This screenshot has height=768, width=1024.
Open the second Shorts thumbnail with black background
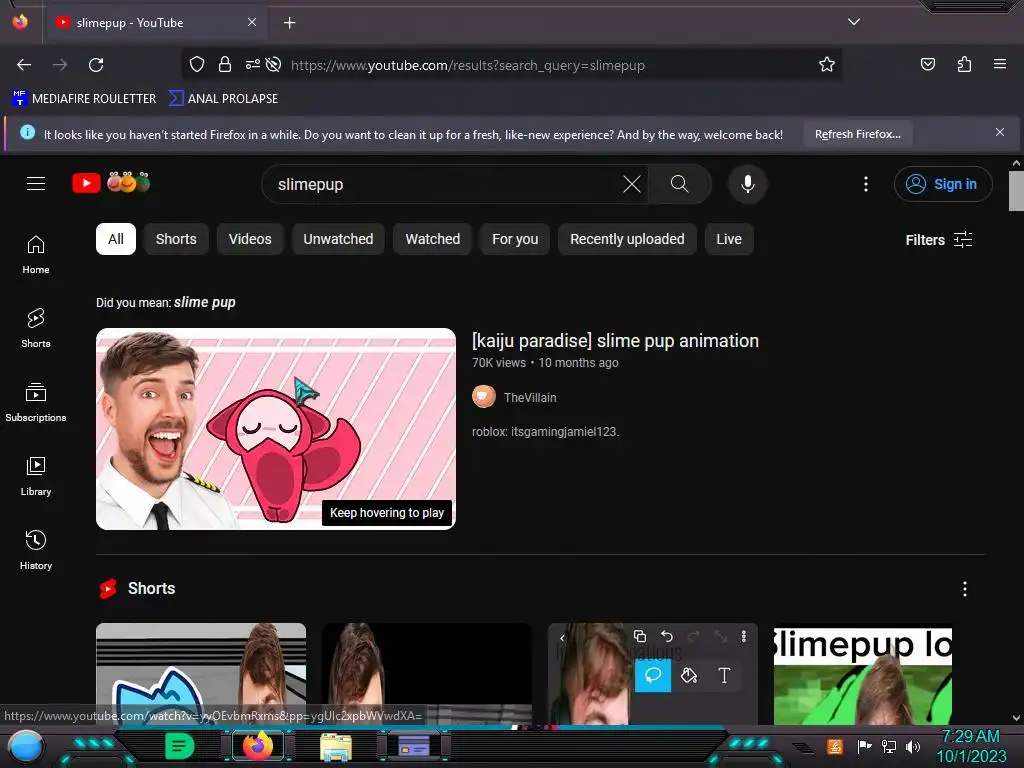click(x=426, y=674)
